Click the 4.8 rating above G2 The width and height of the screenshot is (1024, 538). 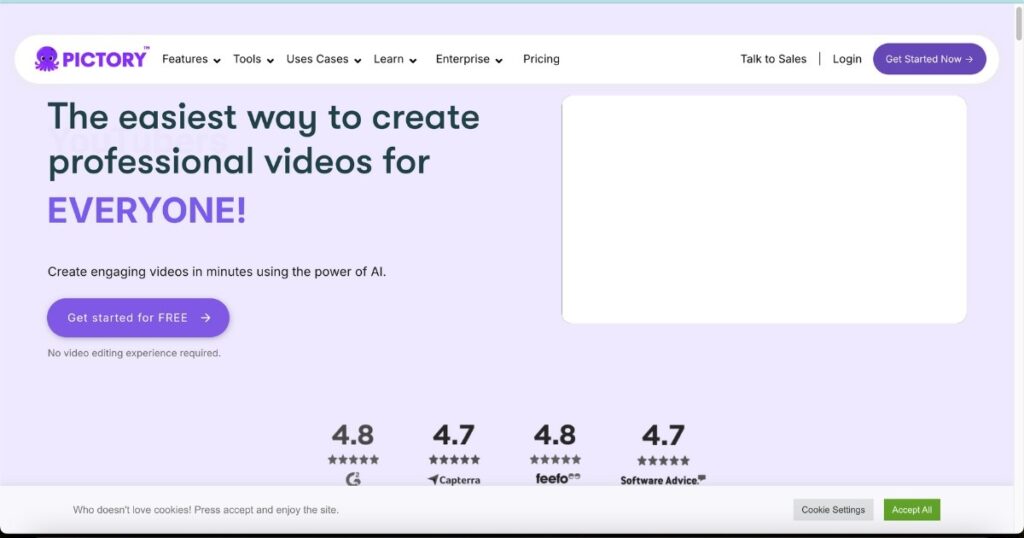pos(353,435)
